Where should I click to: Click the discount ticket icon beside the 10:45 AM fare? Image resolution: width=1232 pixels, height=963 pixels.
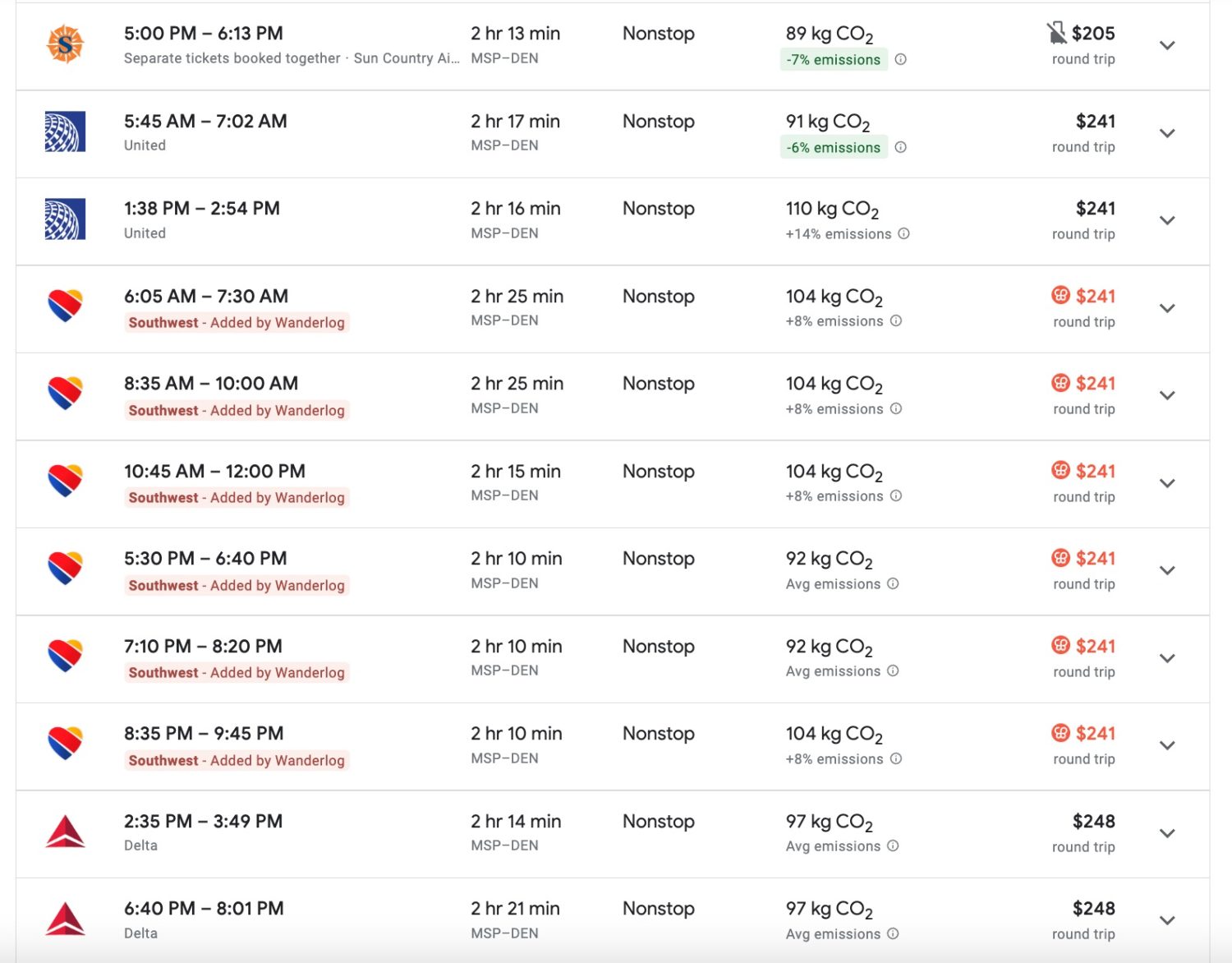click(x=1060, y=471)
